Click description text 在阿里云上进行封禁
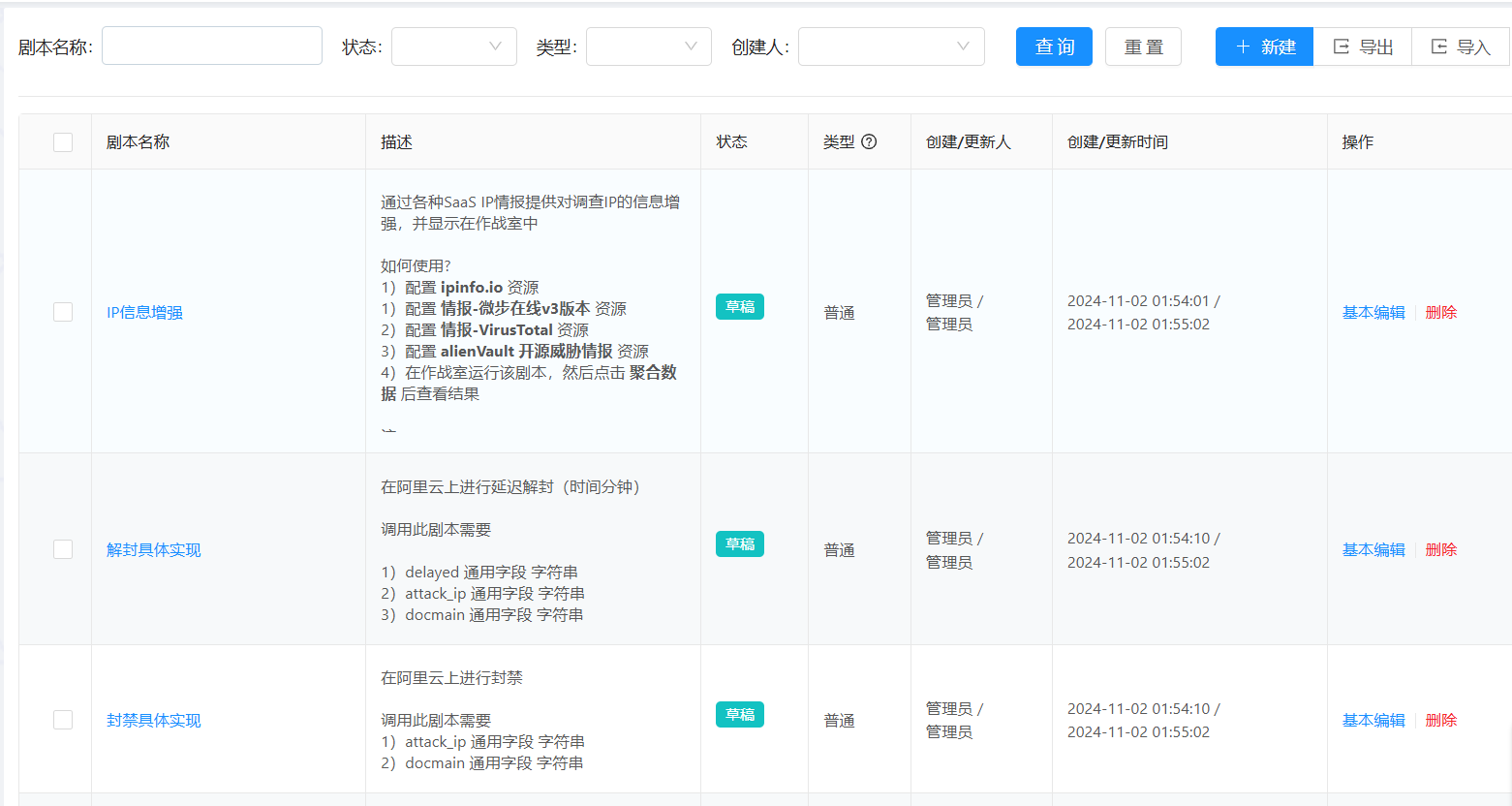The width and height of the screenshot is (1512, 806). pos(451,677)
